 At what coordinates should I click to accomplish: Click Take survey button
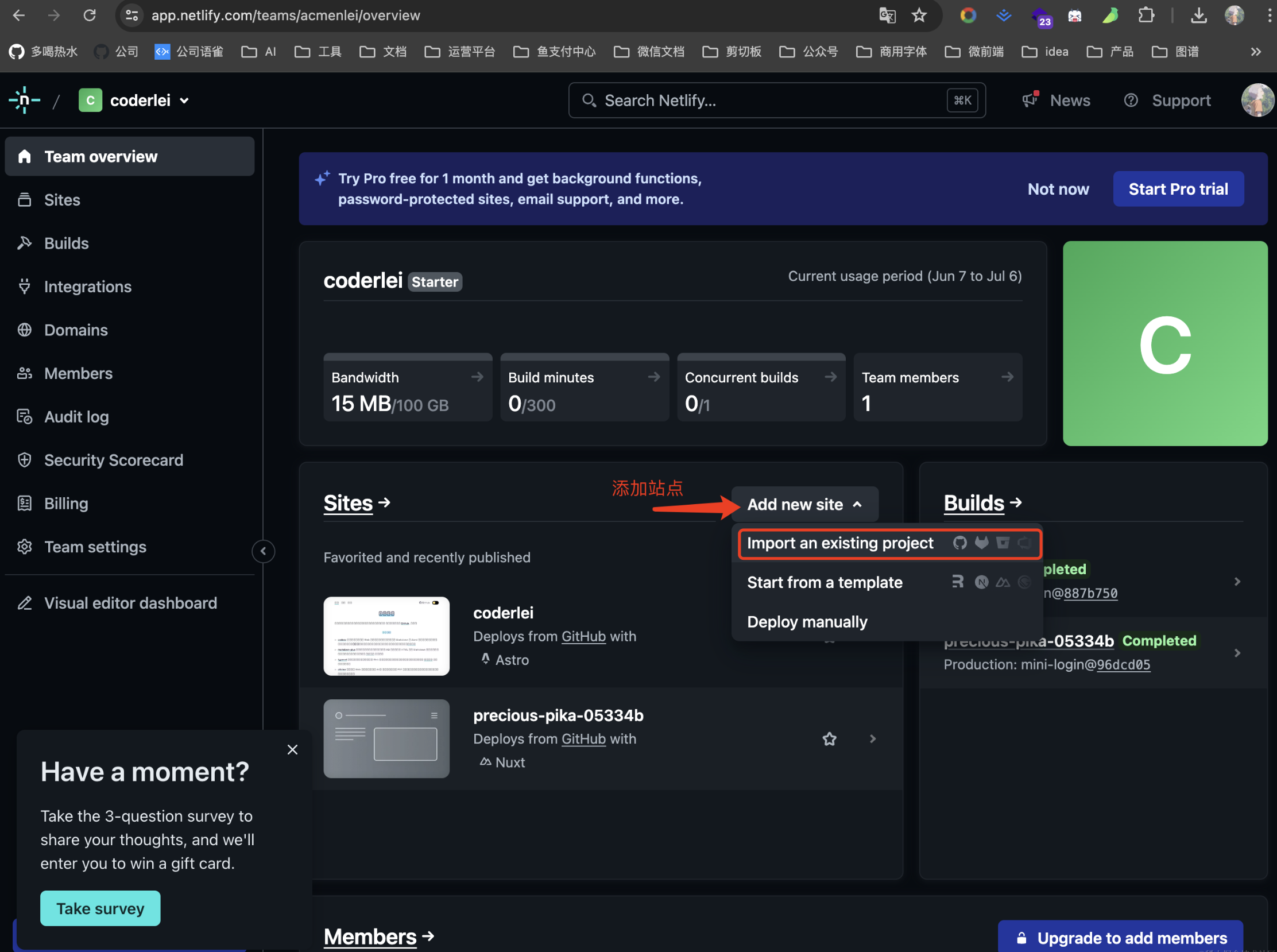pyautogui.click(x=100, y=908)
